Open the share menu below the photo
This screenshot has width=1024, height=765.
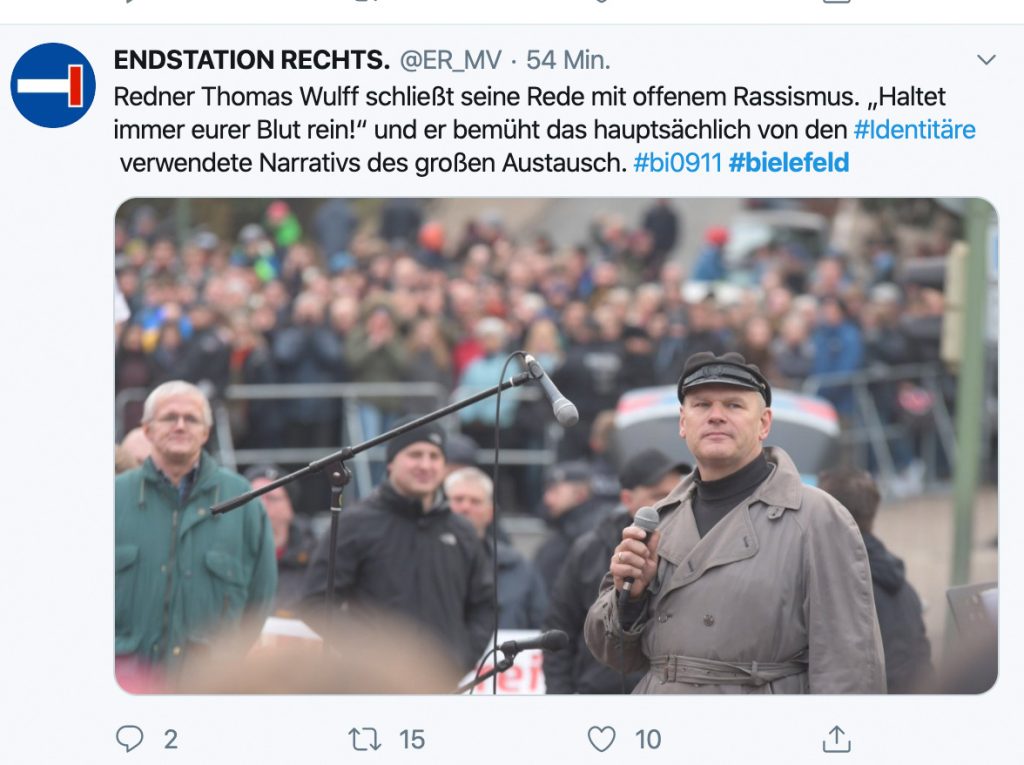[837, 739]
